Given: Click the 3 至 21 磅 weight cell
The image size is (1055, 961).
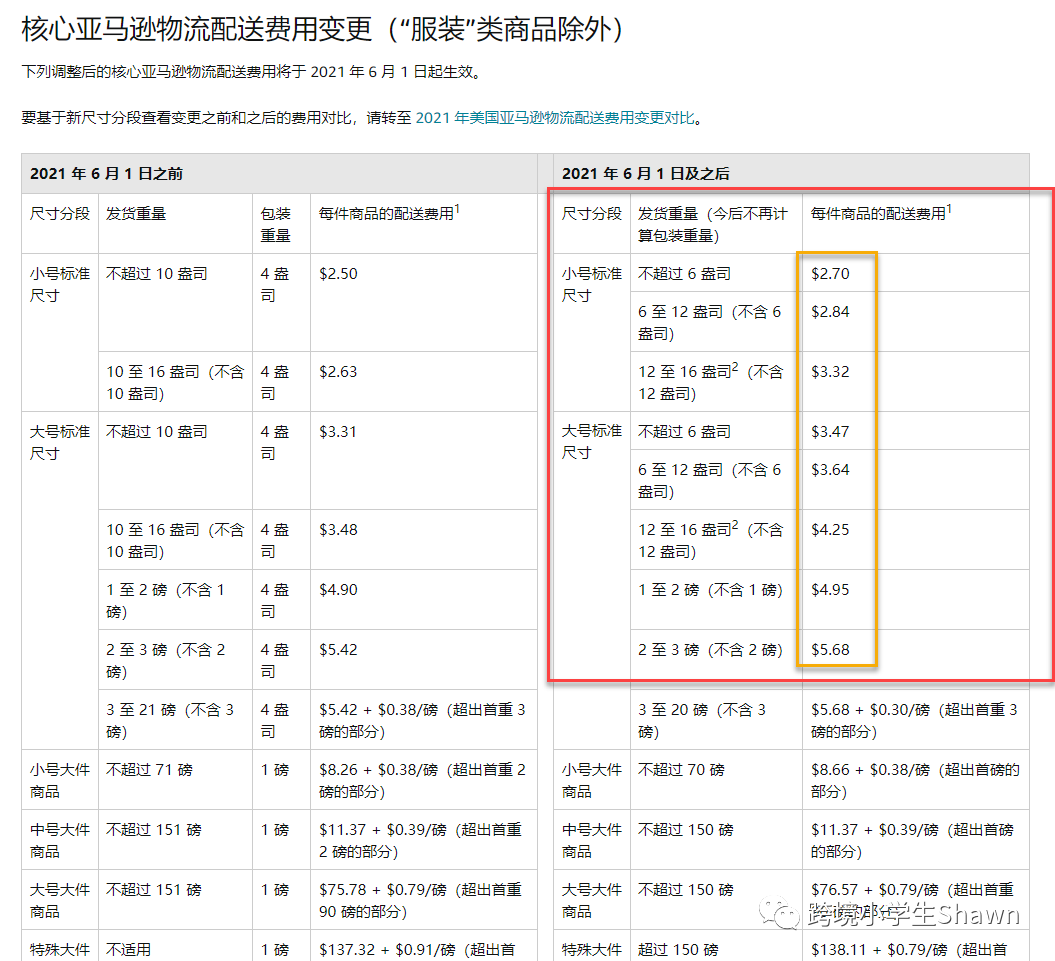Looking at the screenshot, I should pyautogui.click(x=170, y=720).
